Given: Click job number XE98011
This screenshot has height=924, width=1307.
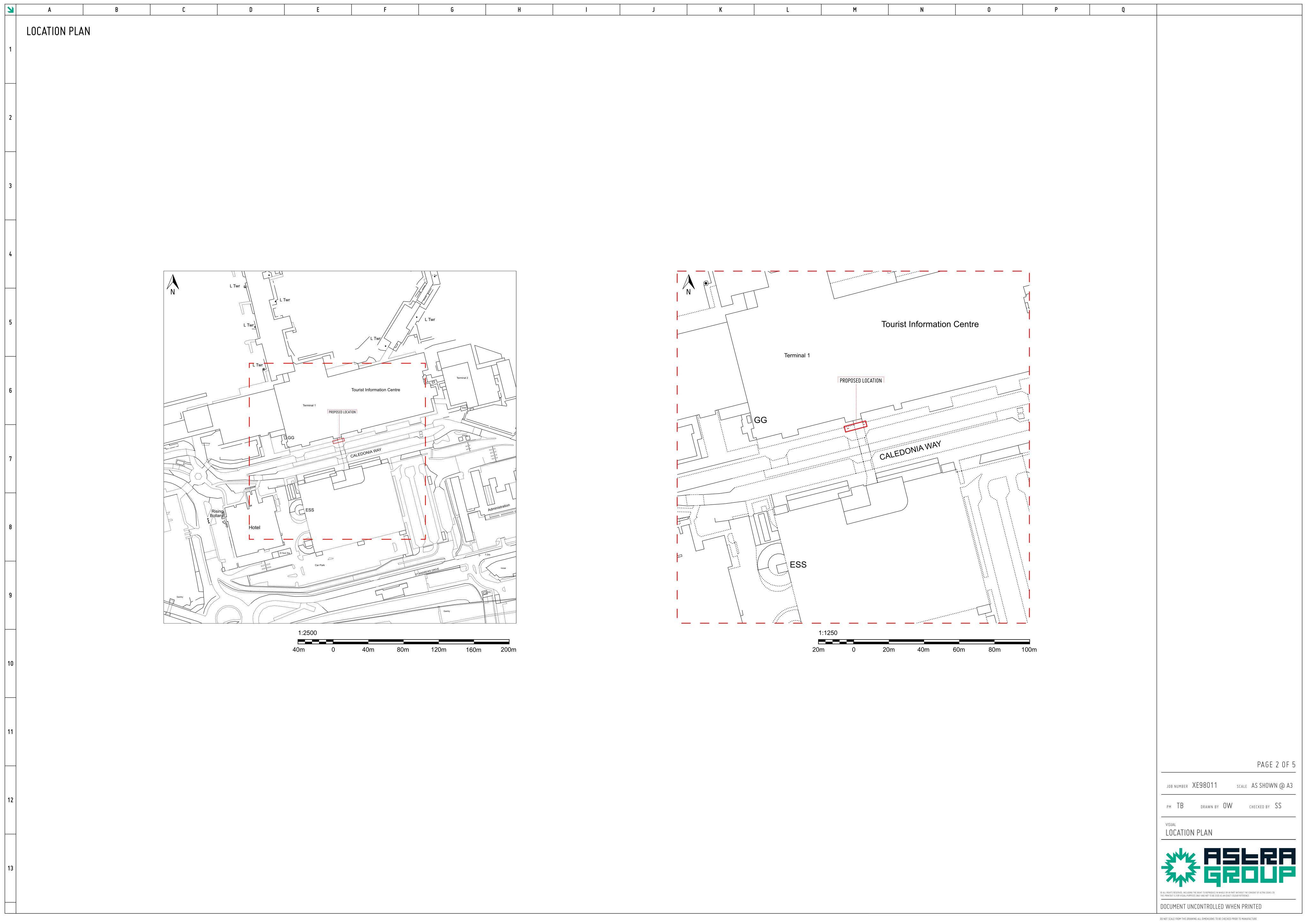Looking at the screenshot, I should click(x=1205, y=785).
